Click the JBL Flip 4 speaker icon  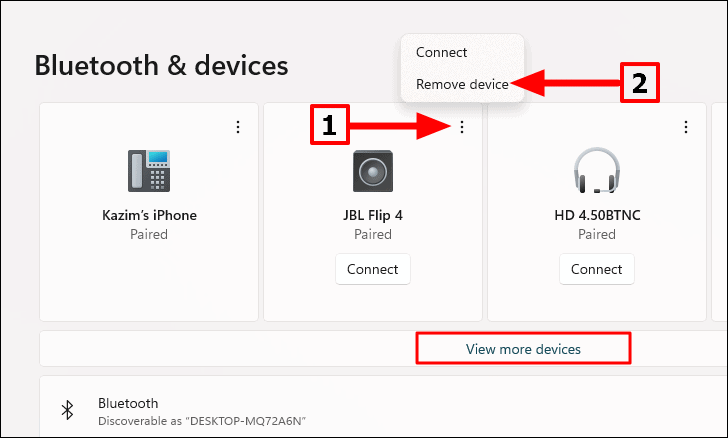tap(373, 171)
